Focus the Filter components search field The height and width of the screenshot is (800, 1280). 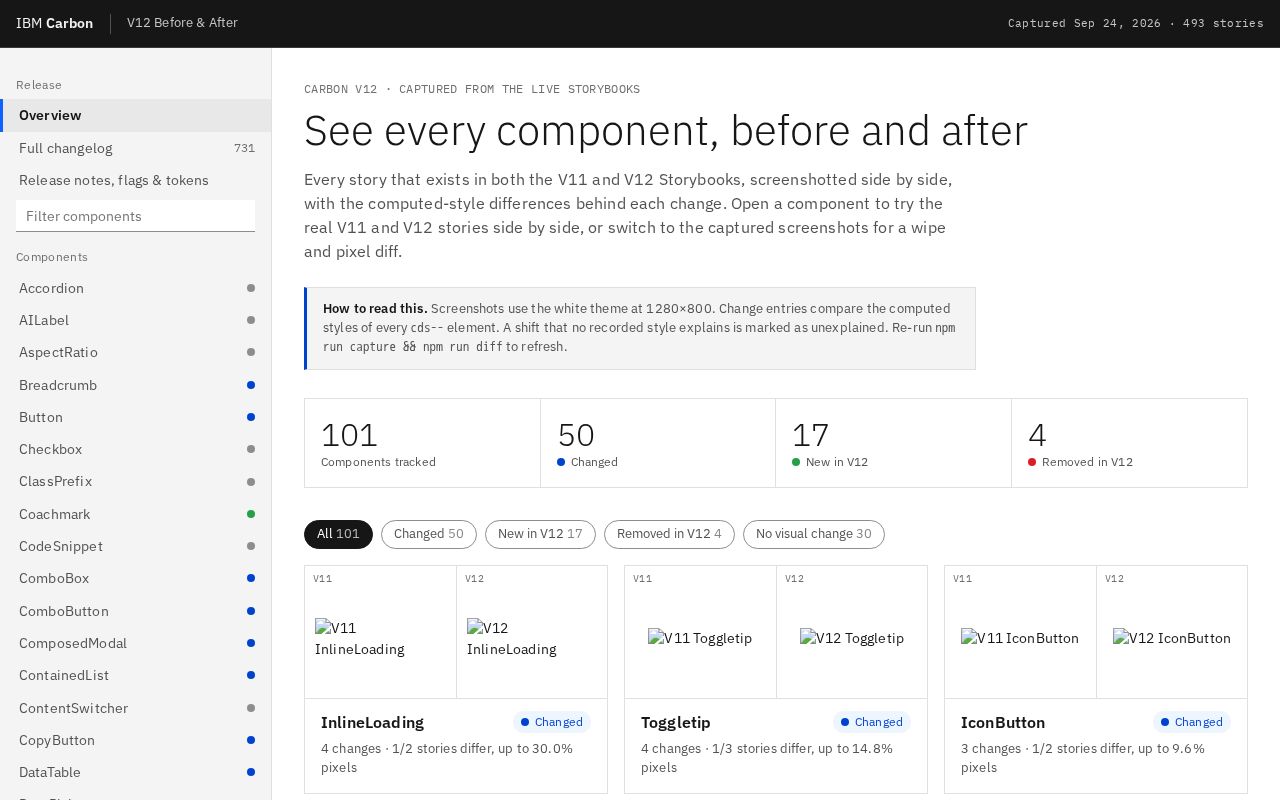(x=136, y=216)
